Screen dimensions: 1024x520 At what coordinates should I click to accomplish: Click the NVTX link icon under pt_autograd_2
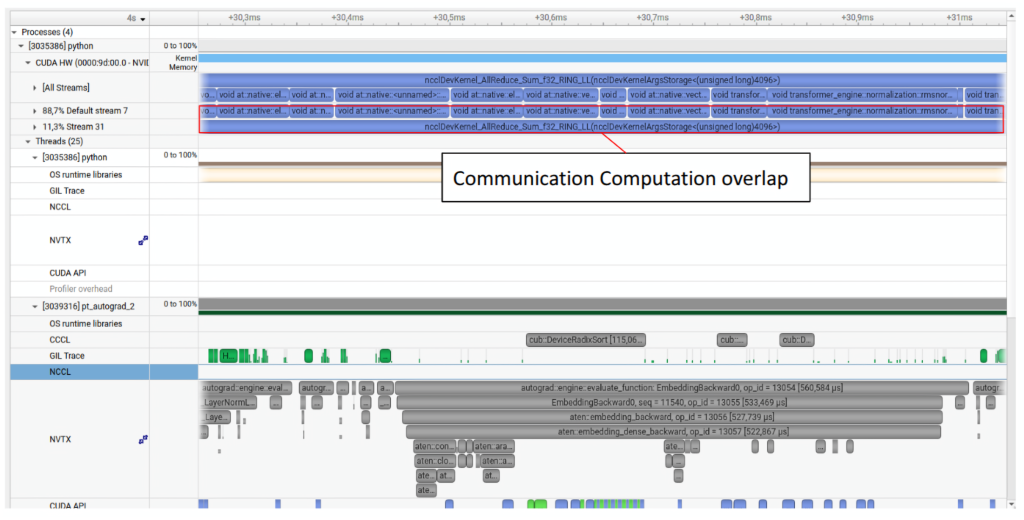tap(143, 438)
